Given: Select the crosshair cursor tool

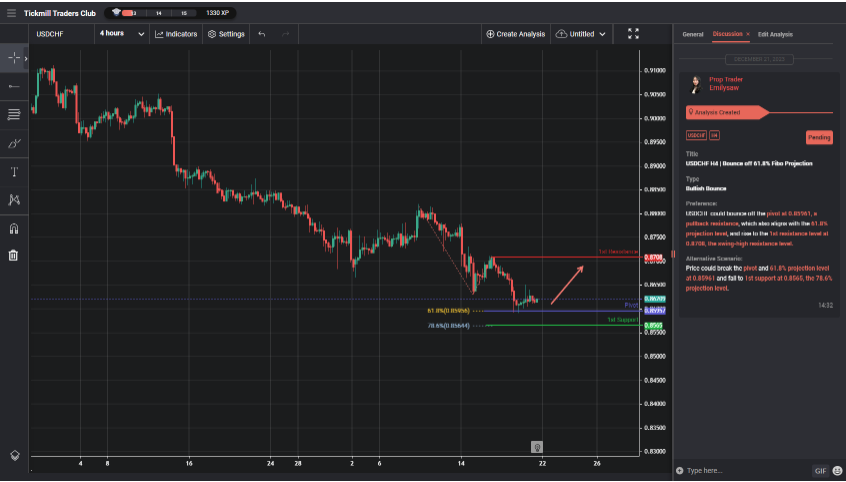Looking at the screenshot, I should pos(14,58).
